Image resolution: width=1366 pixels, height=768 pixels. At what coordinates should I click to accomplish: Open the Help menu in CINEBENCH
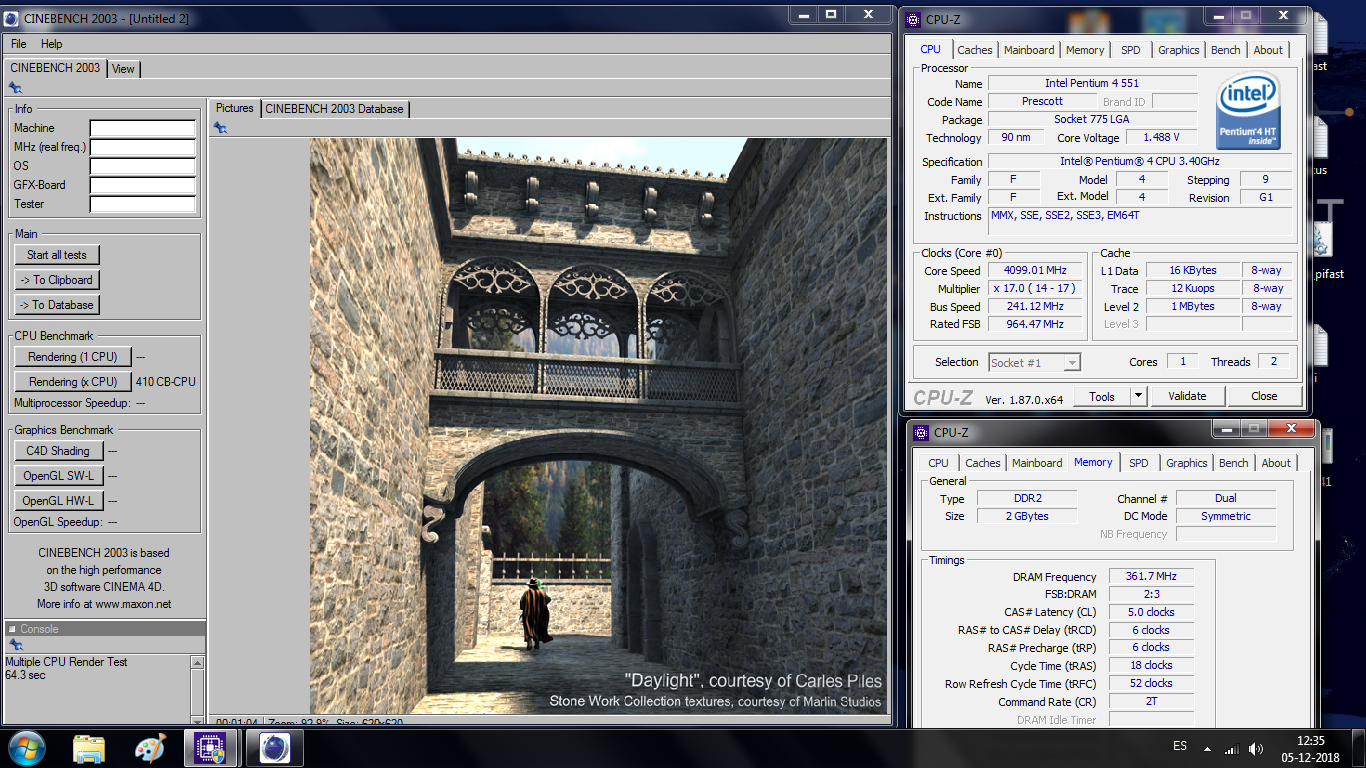[x=52, y=44]
